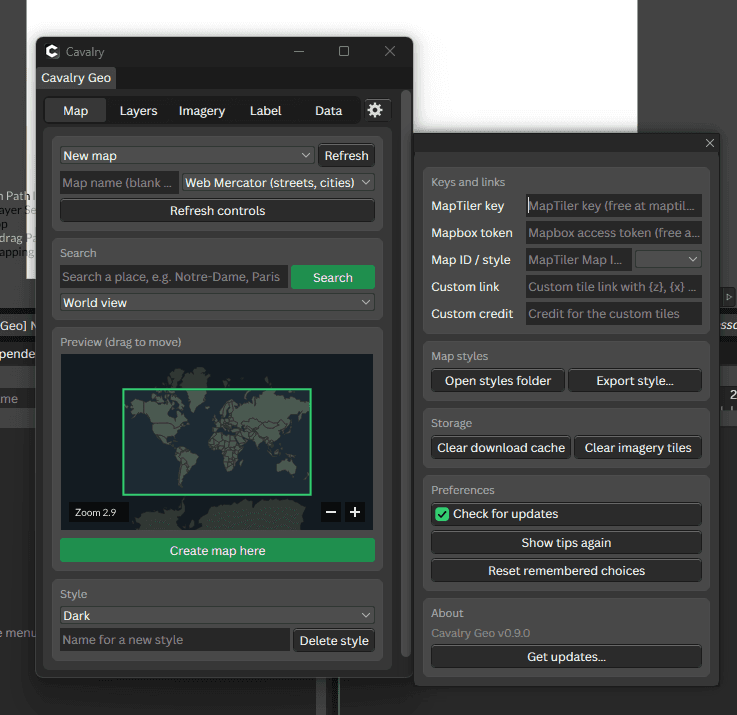Focus the Custom link input field
The width and height of the screenshot is (737, 715).
point(614,287)
